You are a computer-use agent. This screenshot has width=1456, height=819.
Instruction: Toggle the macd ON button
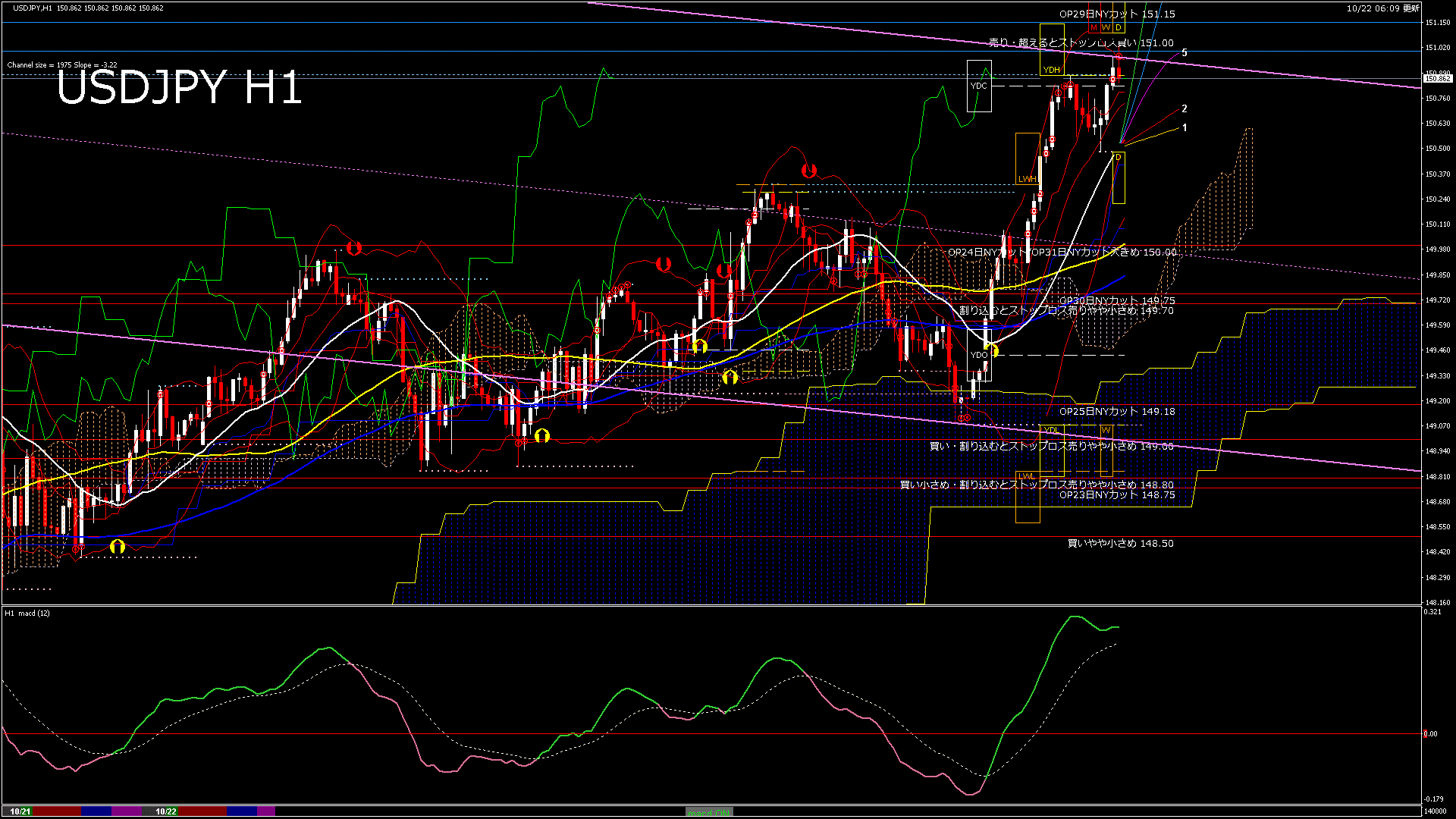pos(709,811)
